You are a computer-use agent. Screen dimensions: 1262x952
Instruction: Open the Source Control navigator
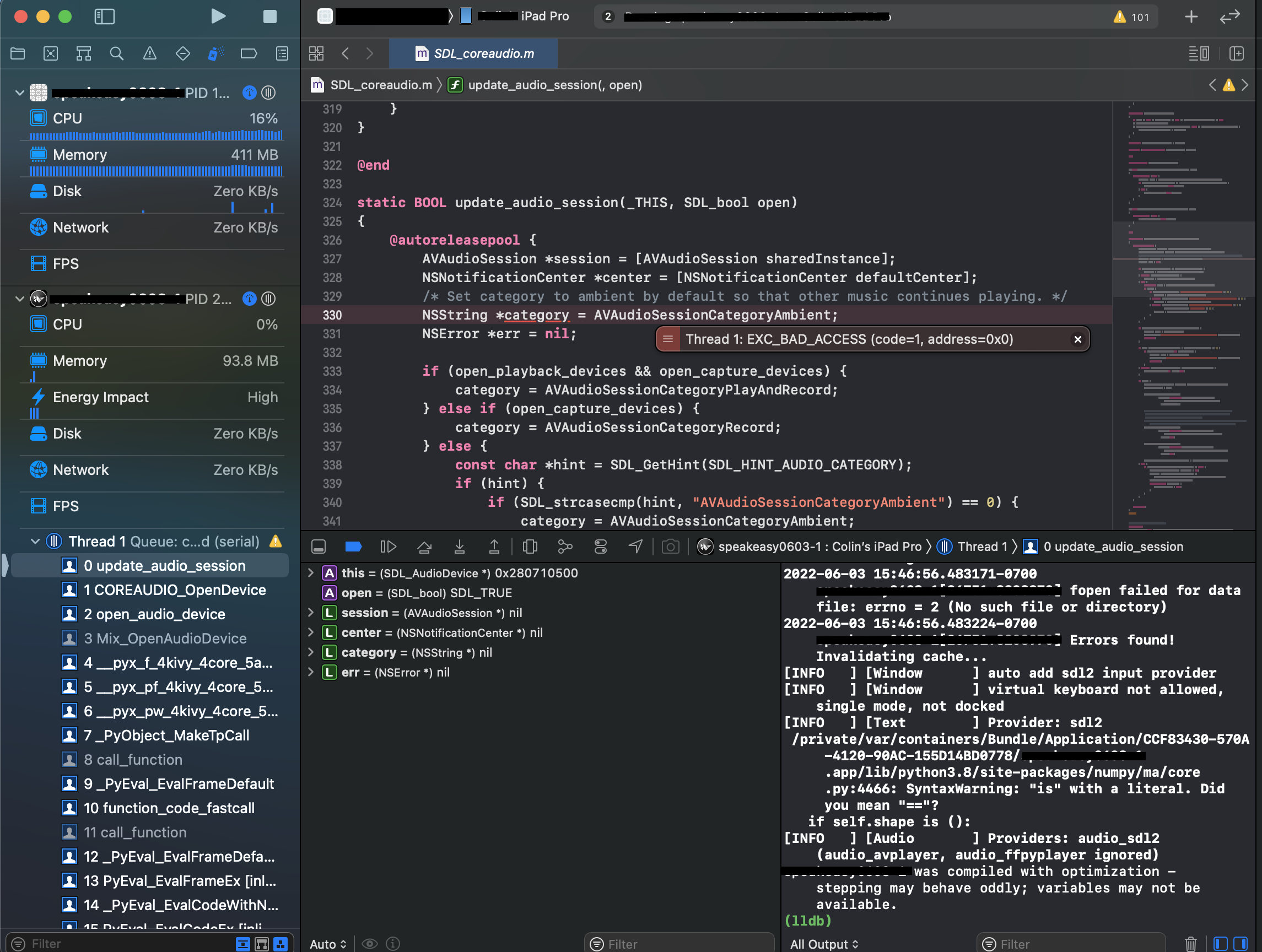click(51, 53)
